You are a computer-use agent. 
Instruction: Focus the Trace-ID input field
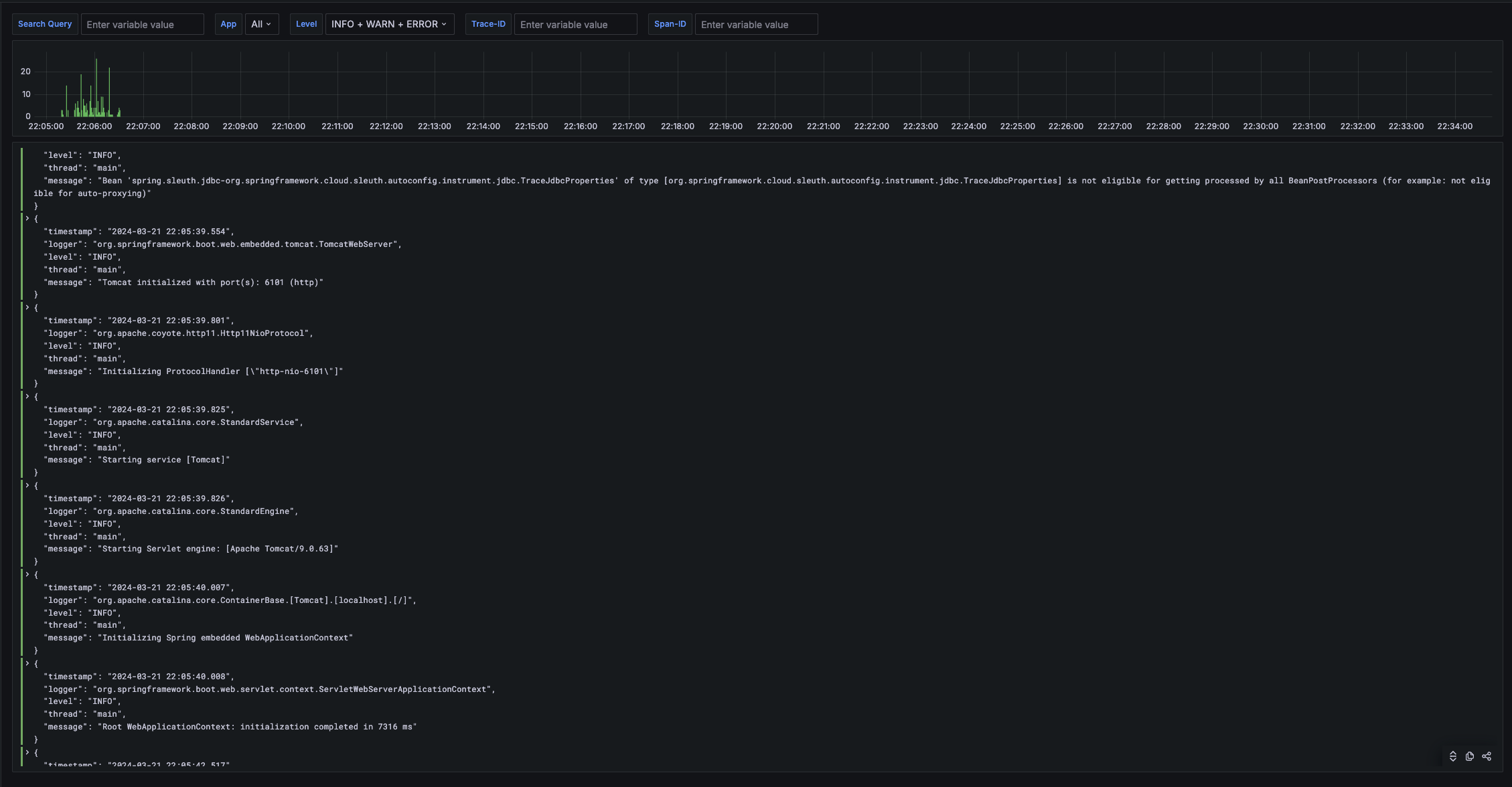coord(575,25)
